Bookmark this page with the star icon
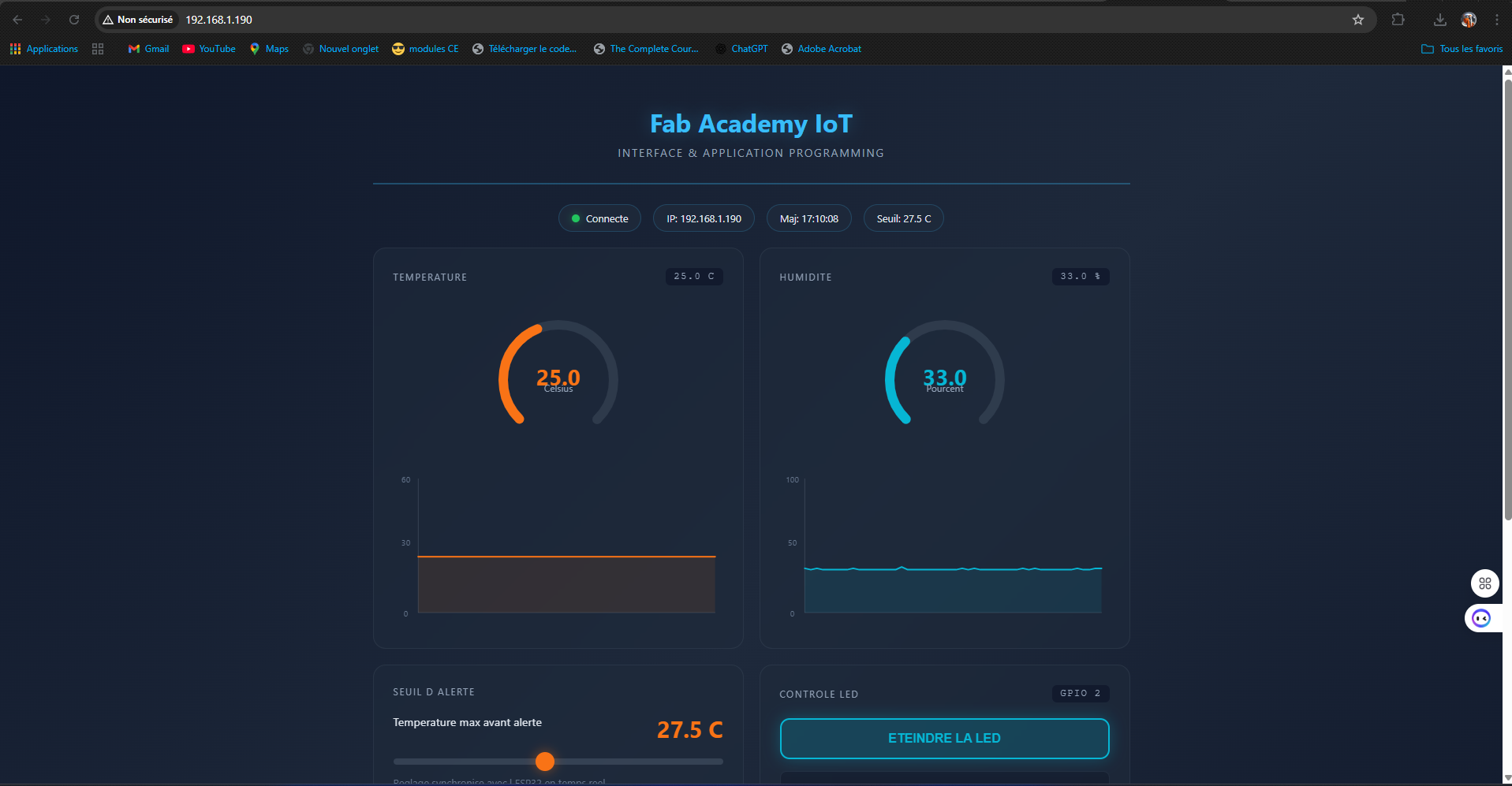The image size is (1512, 786). (1357, 20)
